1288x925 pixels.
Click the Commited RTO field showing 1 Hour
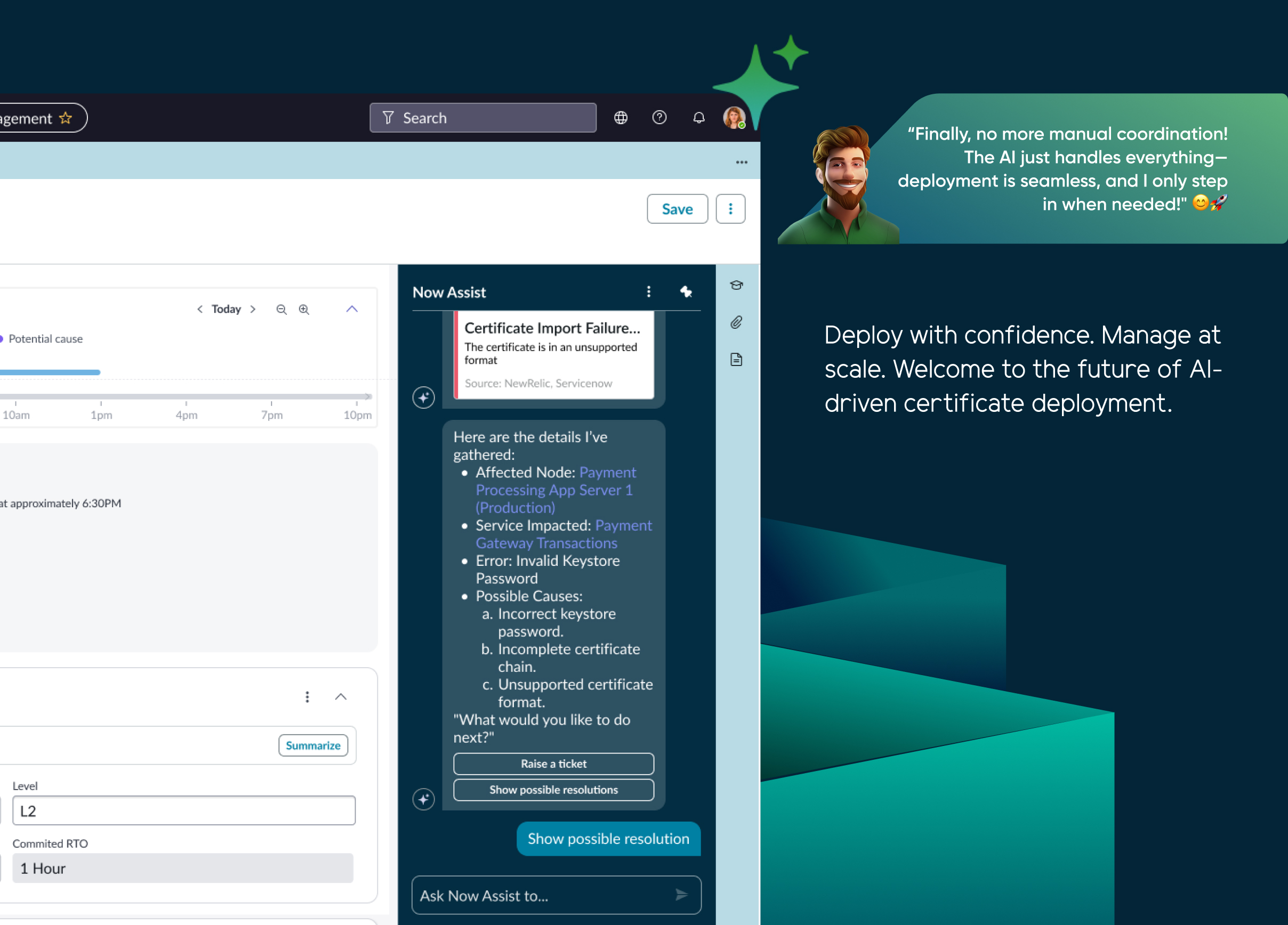(x=183, y=868)
